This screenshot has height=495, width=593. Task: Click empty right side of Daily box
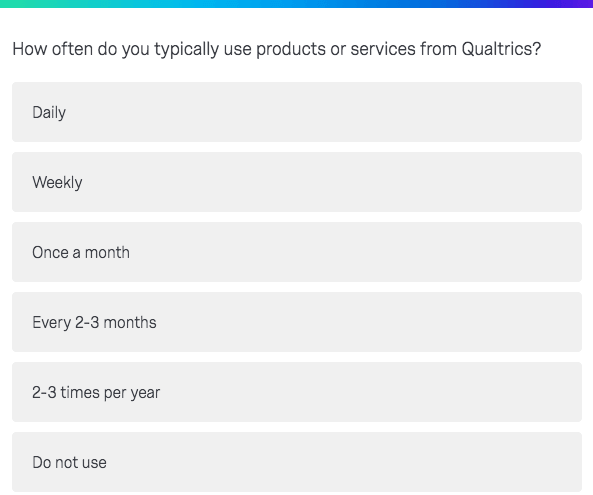[416, 112]
